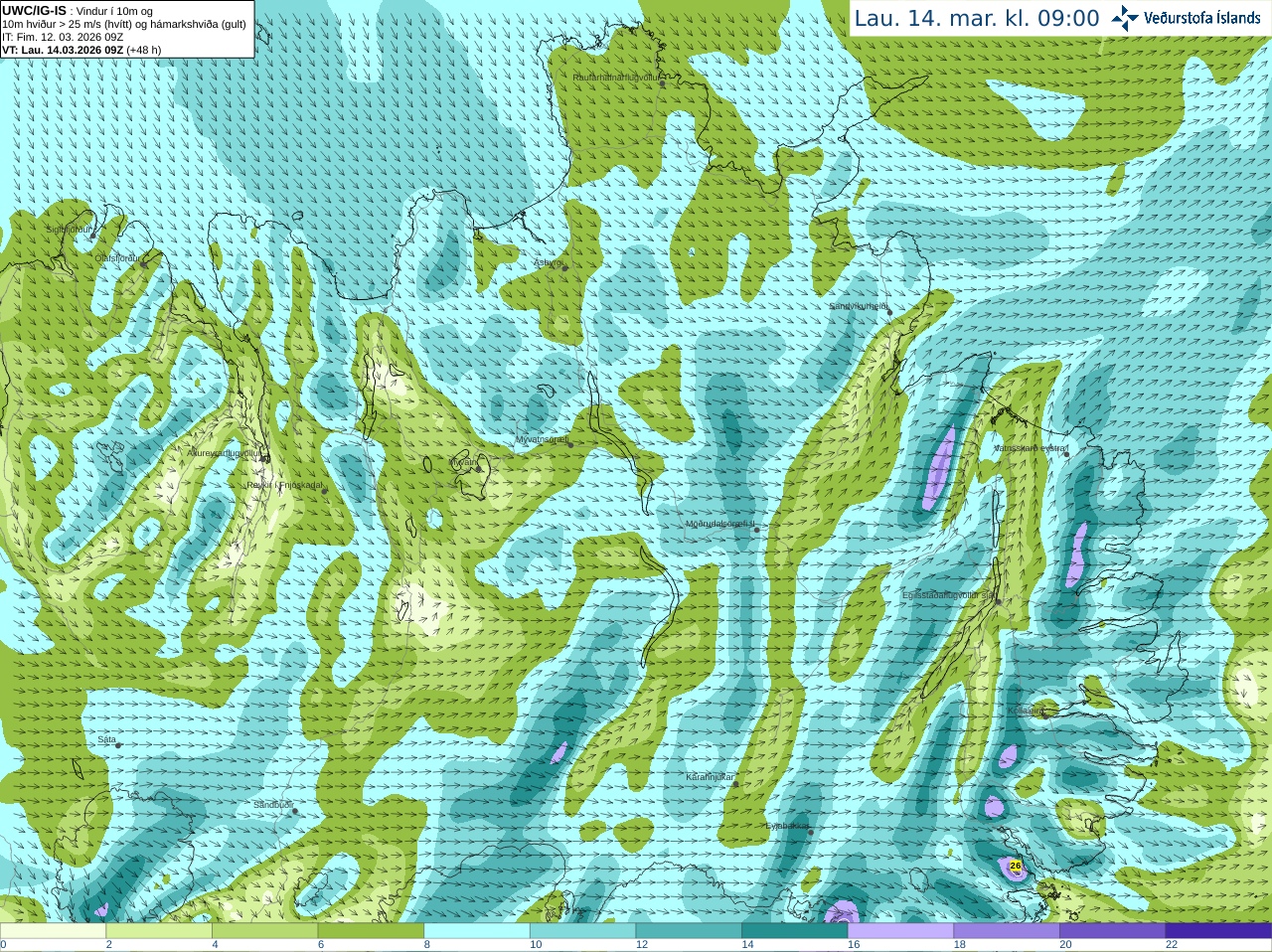This screenshot has height=952, width=1272.
Task: Click the Kárahnjúkar station label
Action: click(710, 777)
